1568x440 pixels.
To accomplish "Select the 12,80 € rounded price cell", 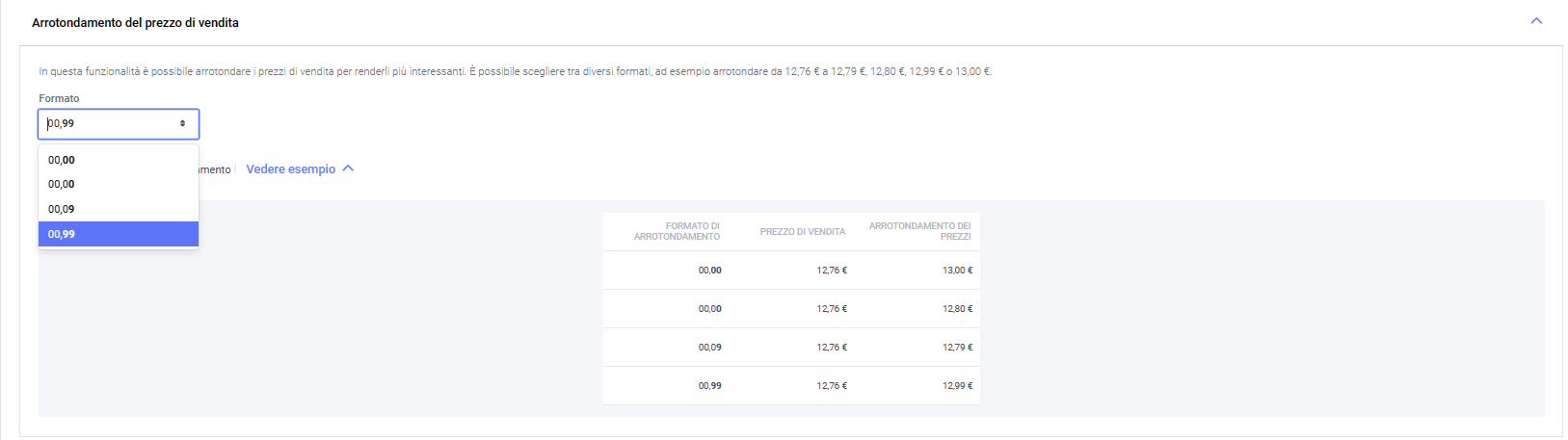I will coord(957,309).
